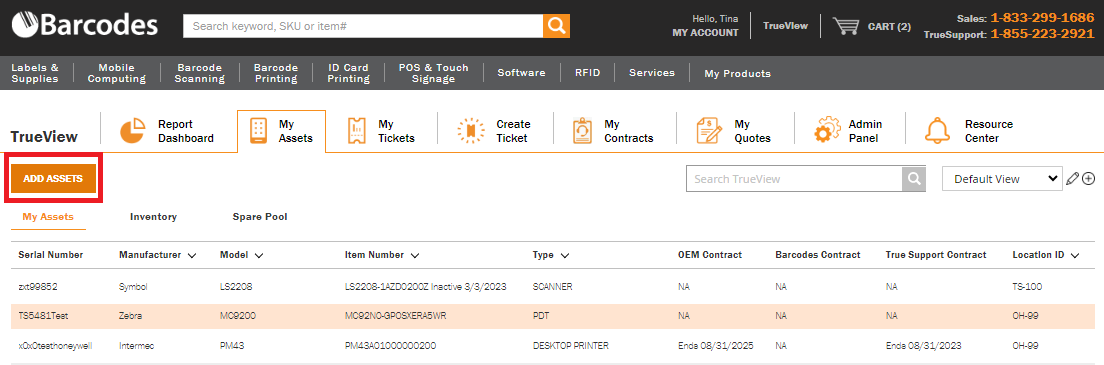Open My Products menu

(737, 73)
